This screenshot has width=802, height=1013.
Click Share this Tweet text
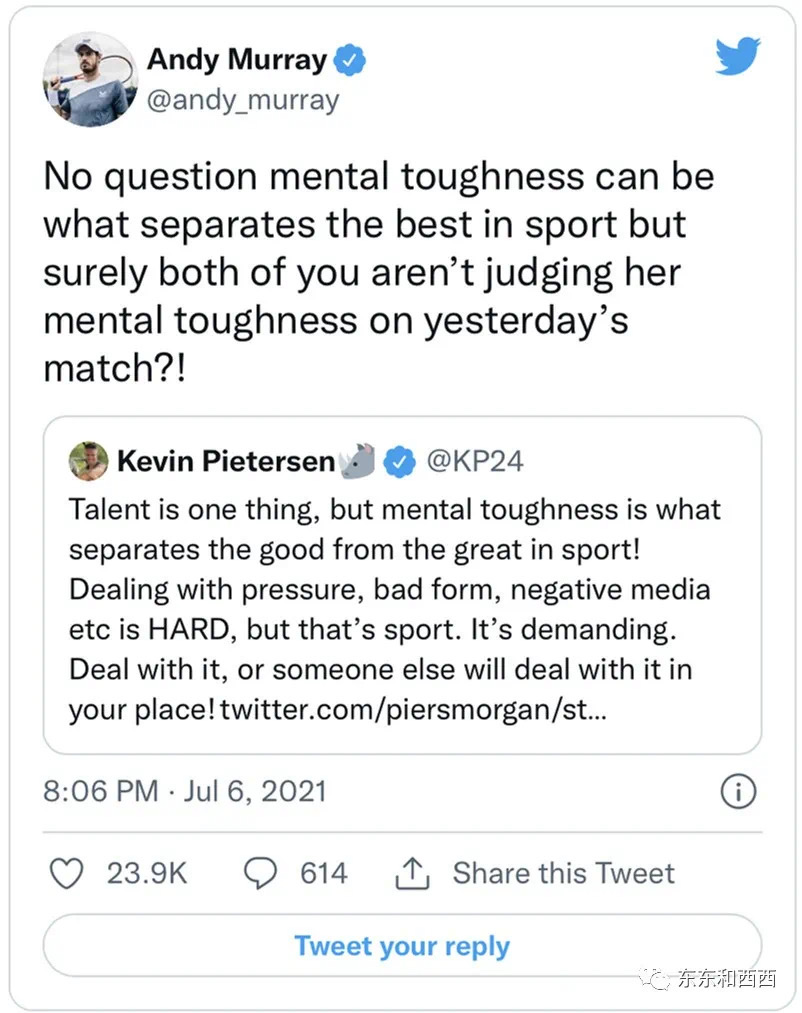coord(563,873)
